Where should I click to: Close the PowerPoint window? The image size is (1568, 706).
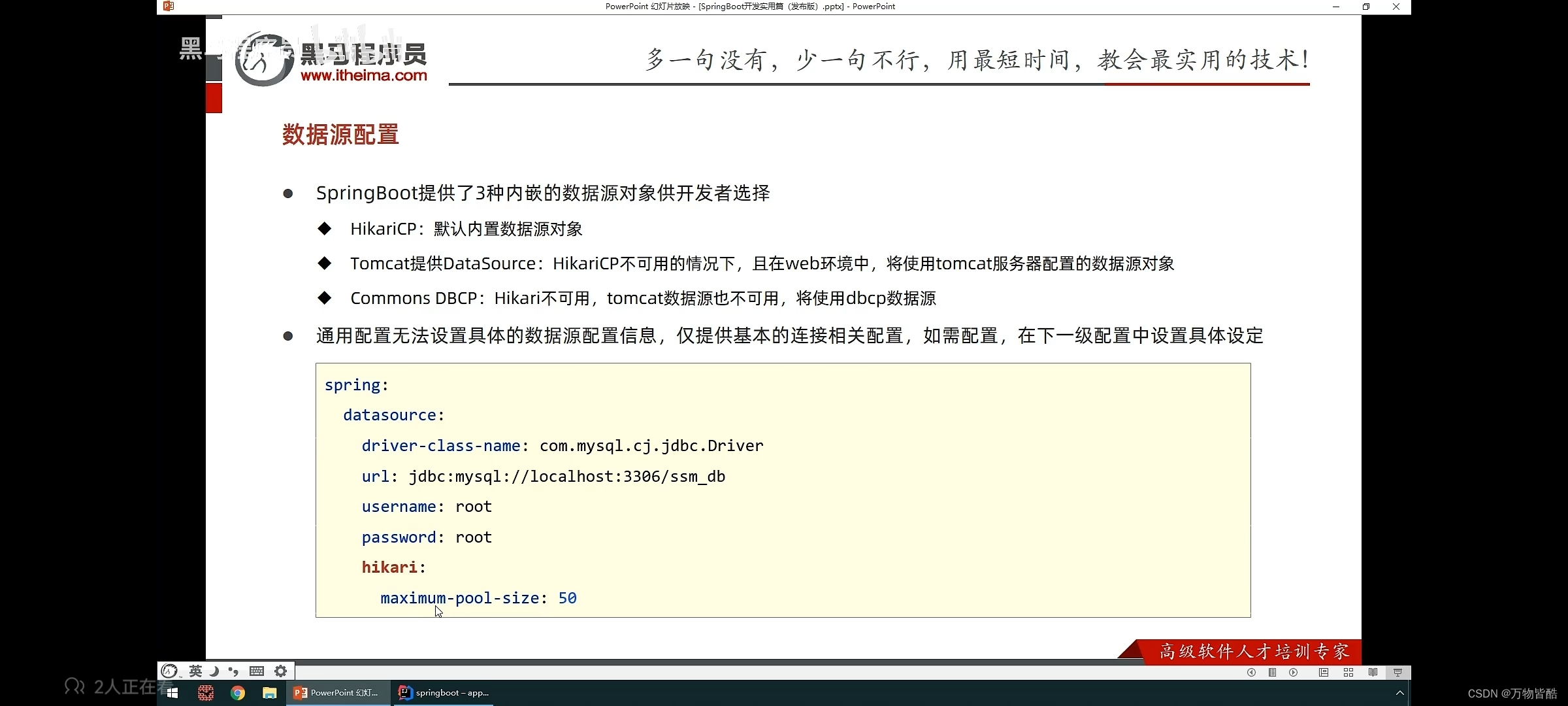(x=1396, y=7)
